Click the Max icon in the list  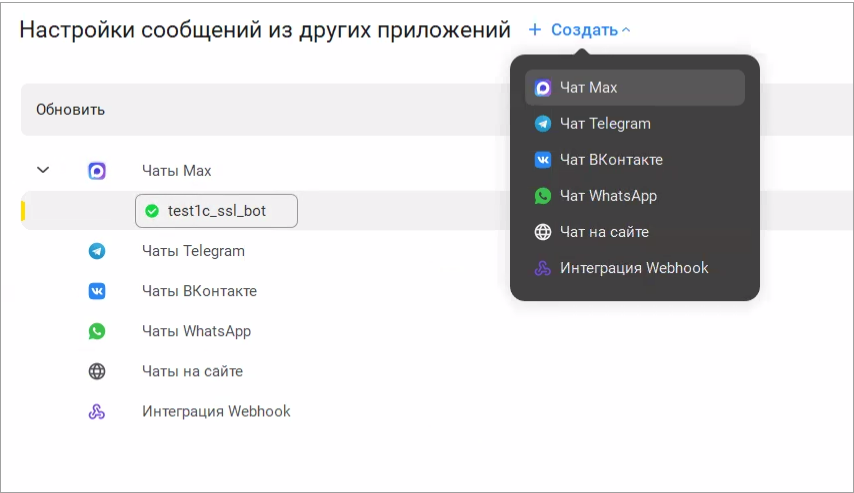pyautogui.click(x=97, y=171)
